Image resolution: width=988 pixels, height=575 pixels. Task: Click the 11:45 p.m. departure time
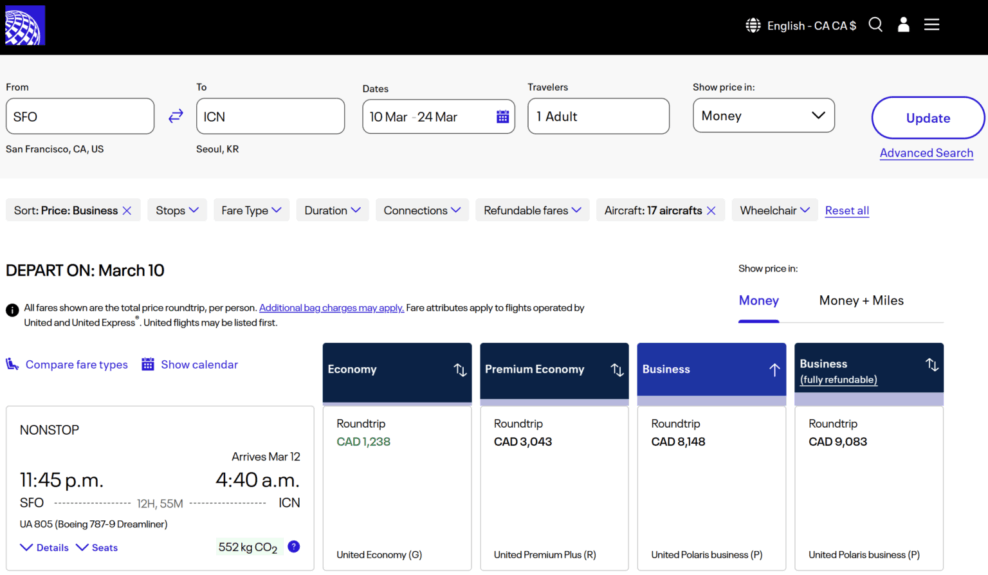(x=61, y=480)
